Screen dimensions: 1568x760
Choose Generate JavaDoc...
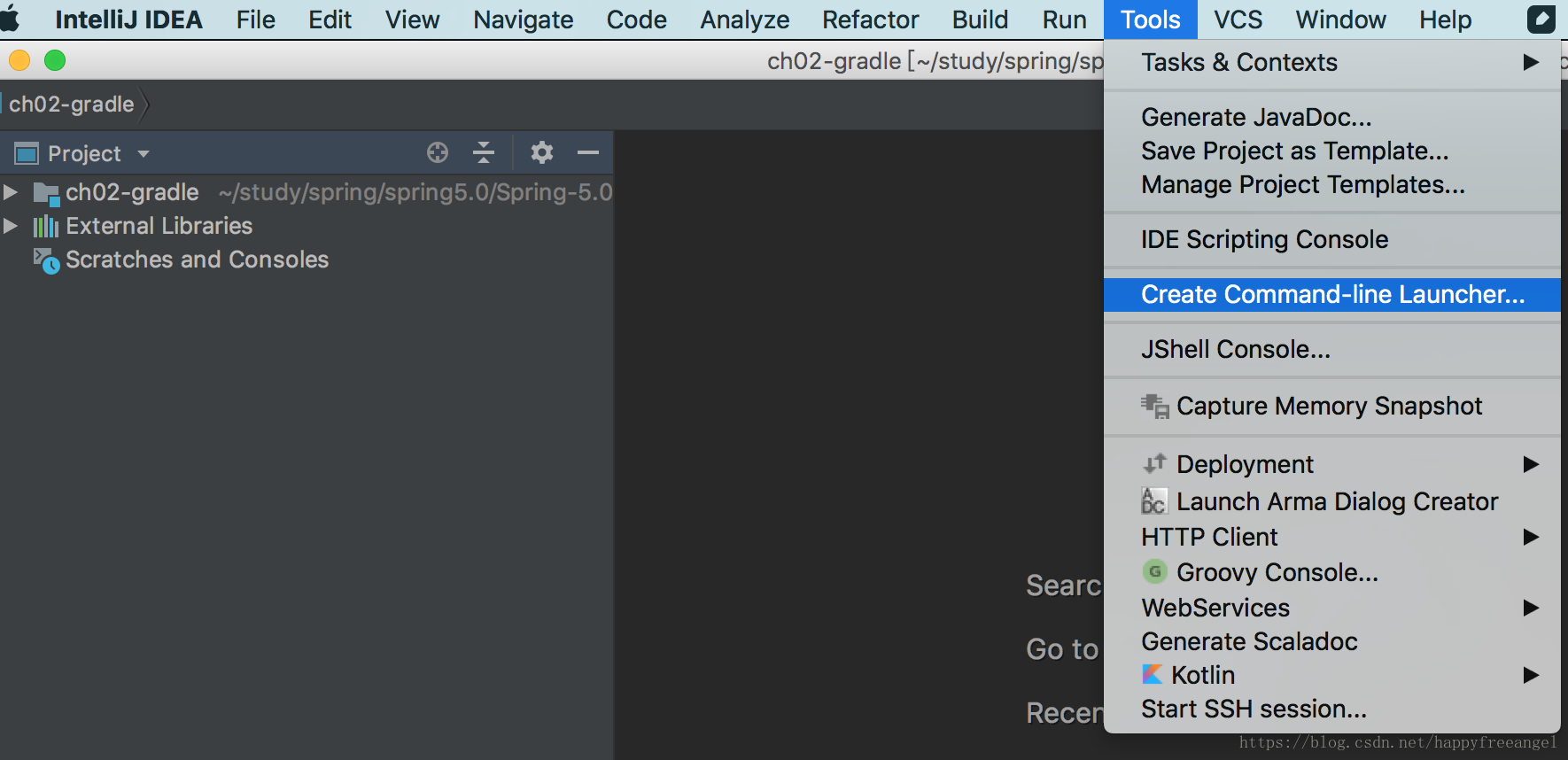click(x=1332, y=117)
